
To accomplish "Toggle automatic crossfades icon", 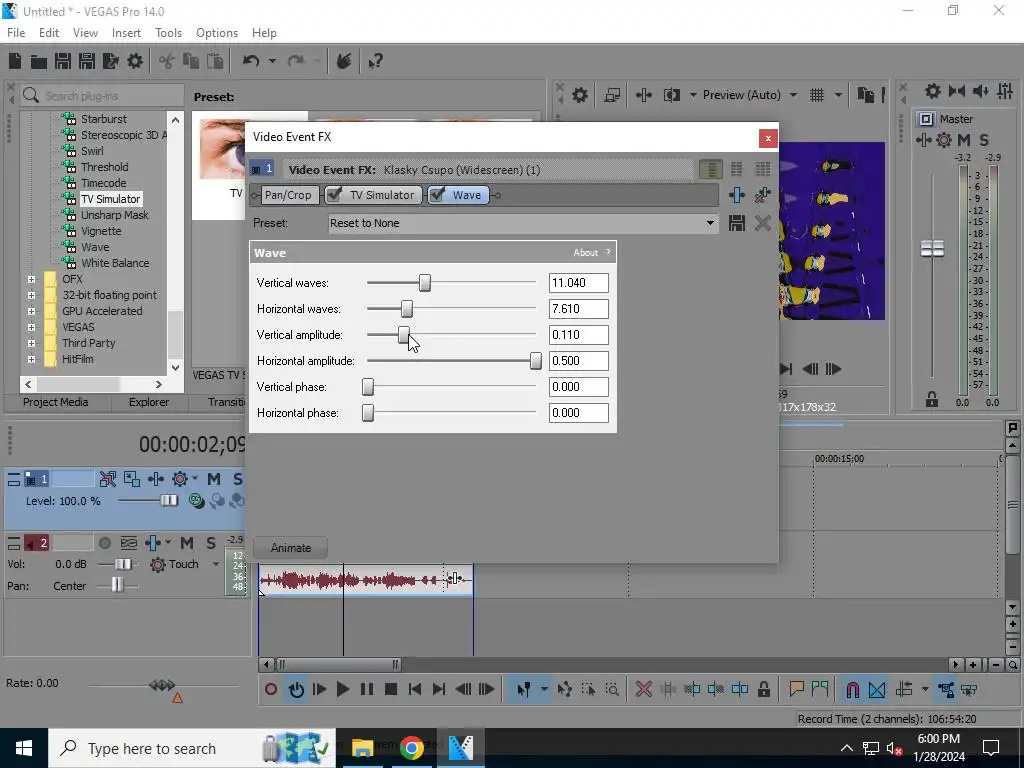I will [x=877, y=690].
